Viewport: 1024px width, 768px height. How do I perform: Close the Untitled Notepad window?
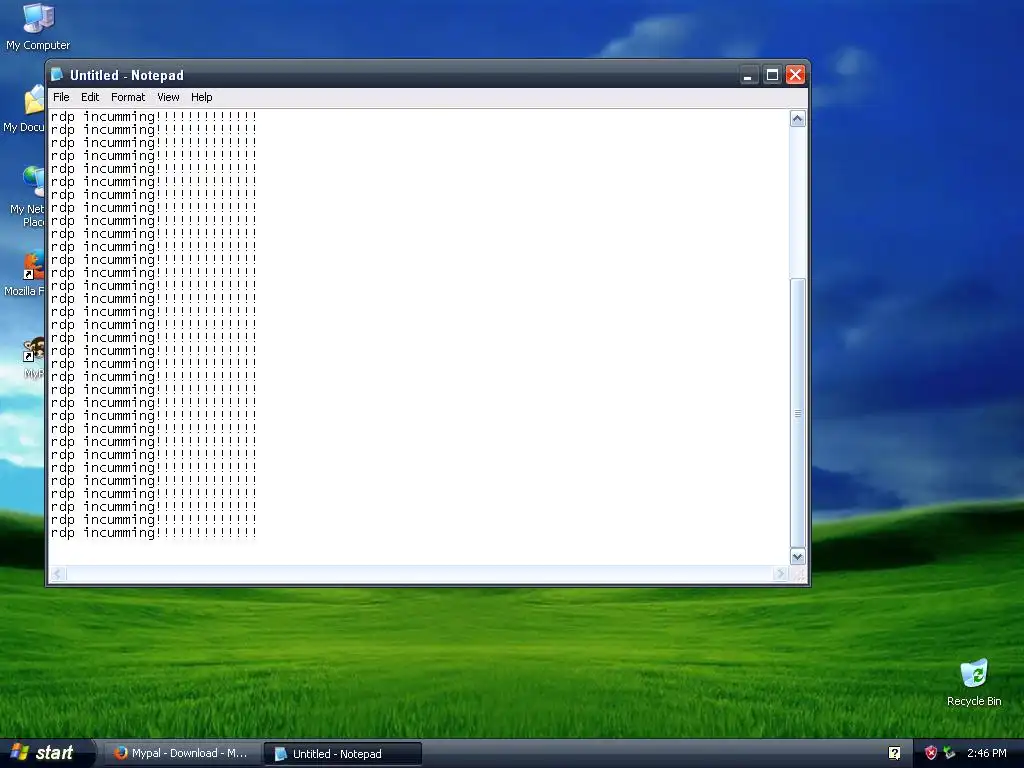[795, 76]
